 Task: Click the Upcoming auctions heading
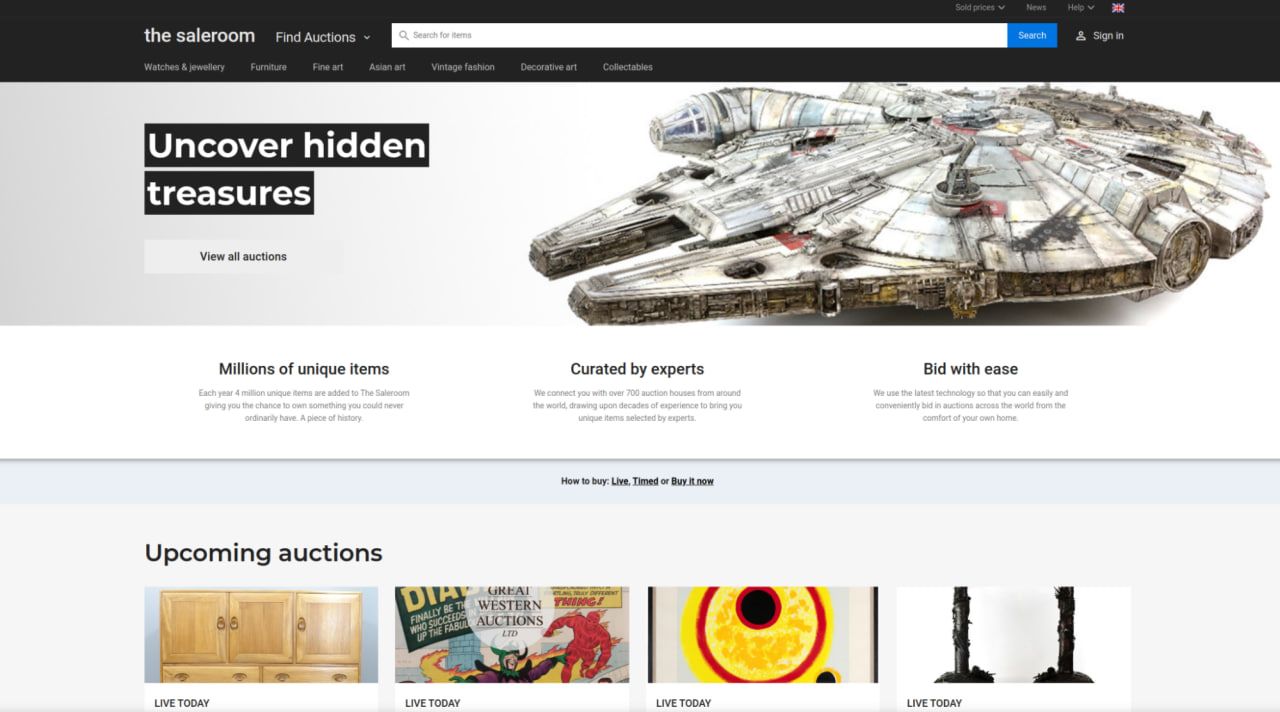(x=263, y=553)
